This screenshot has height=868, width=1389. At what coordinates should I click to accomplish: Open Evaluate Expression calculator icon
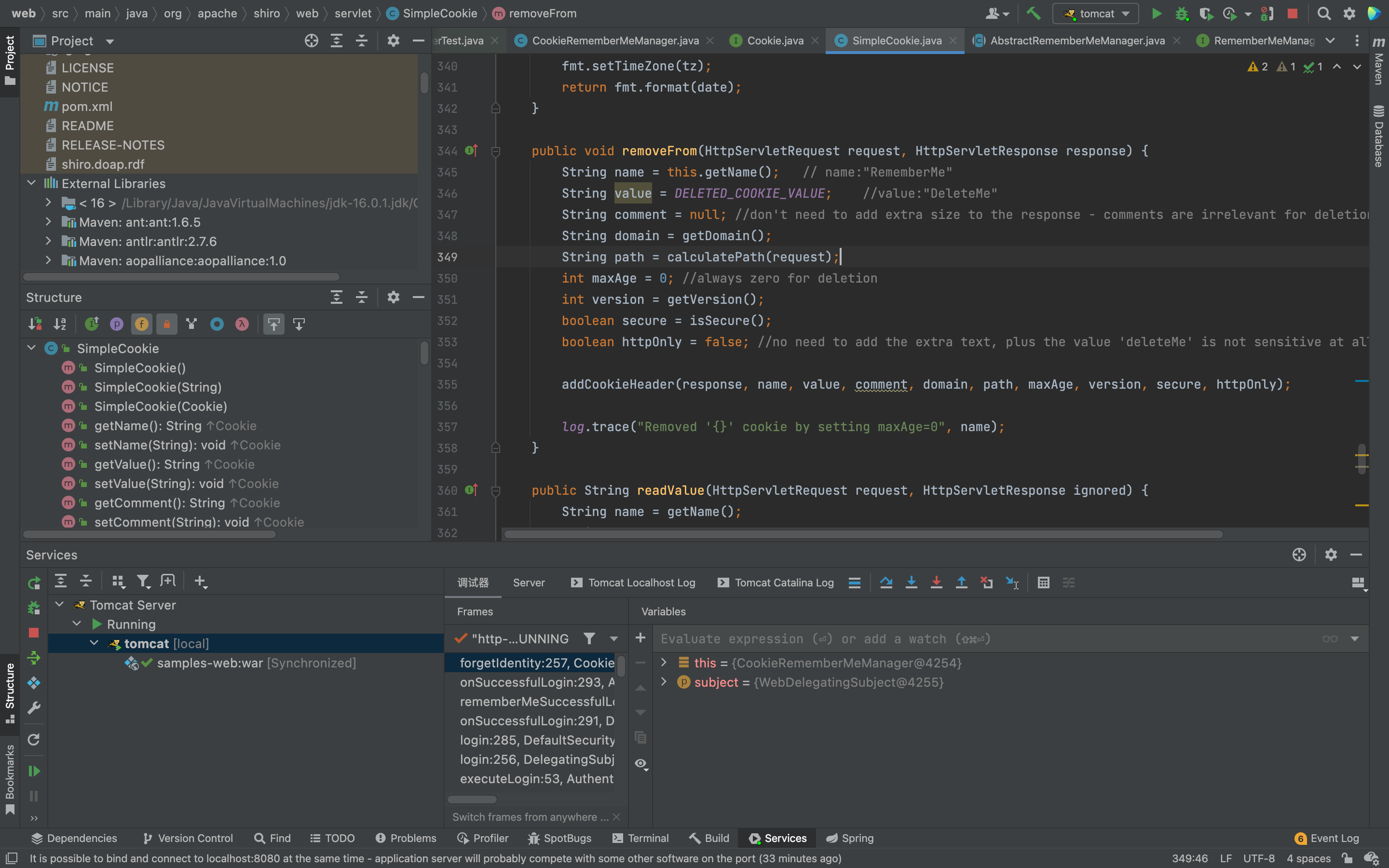(x=1044, y=583)
